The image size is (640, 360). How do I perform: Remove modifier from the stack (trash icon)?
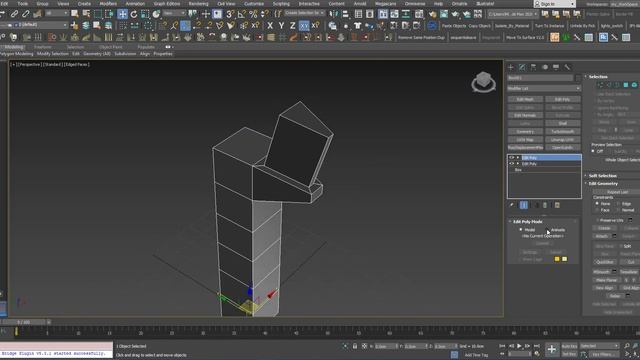(545, 205)
